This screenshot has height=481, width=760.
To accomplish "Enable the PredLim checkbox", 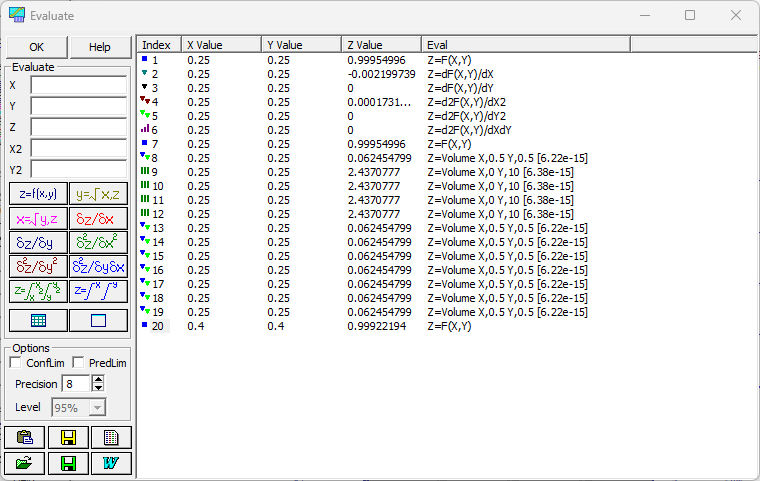I will (x=78, y=363).
